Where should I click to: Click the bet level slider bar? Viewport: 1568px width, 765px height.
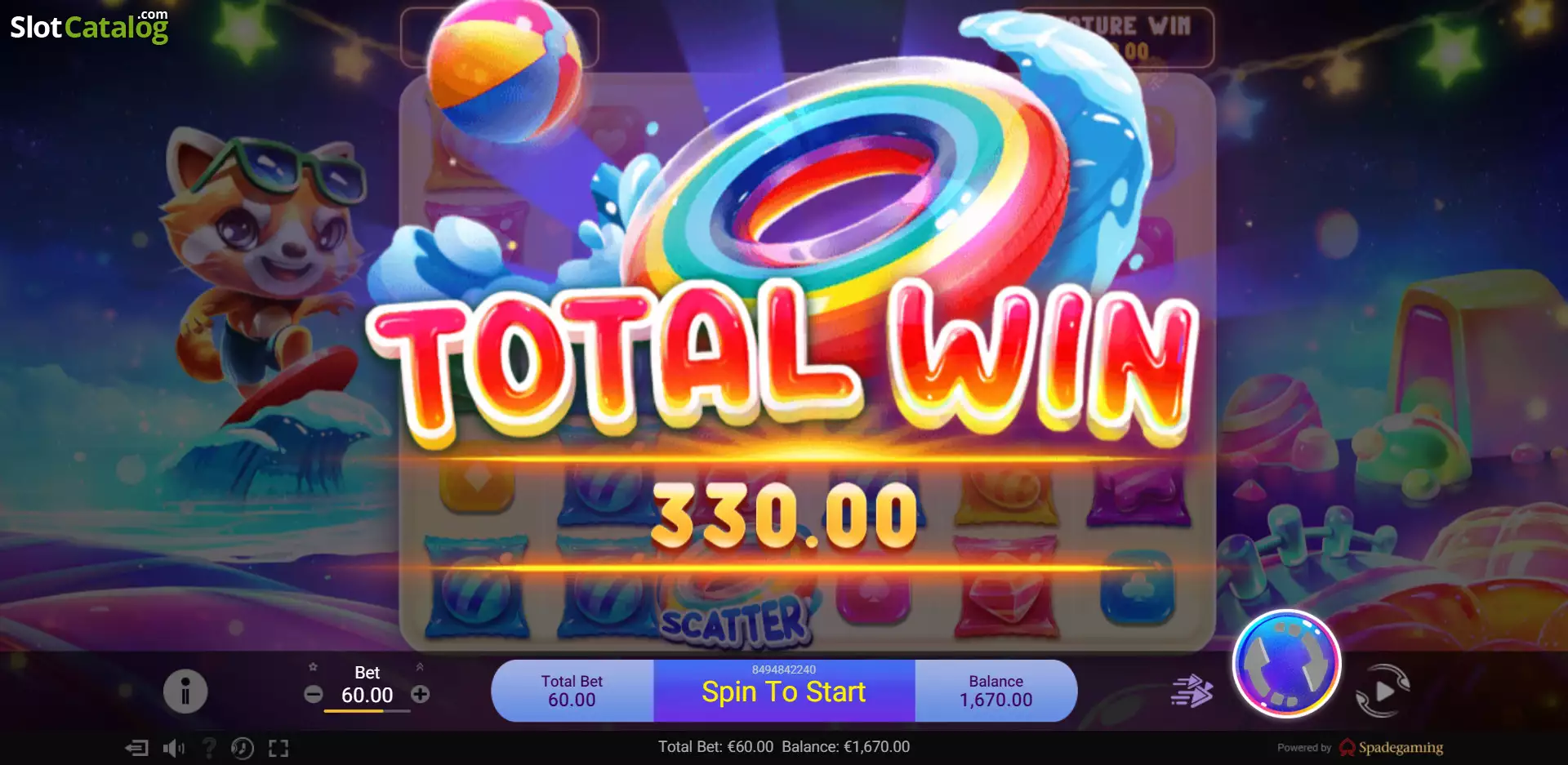(367, 711)
